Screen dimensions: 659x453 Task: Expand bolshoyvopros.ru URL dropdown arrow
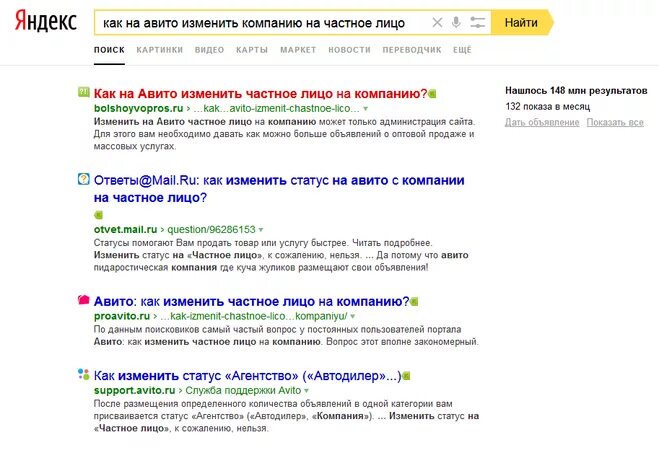pos(366,109)
